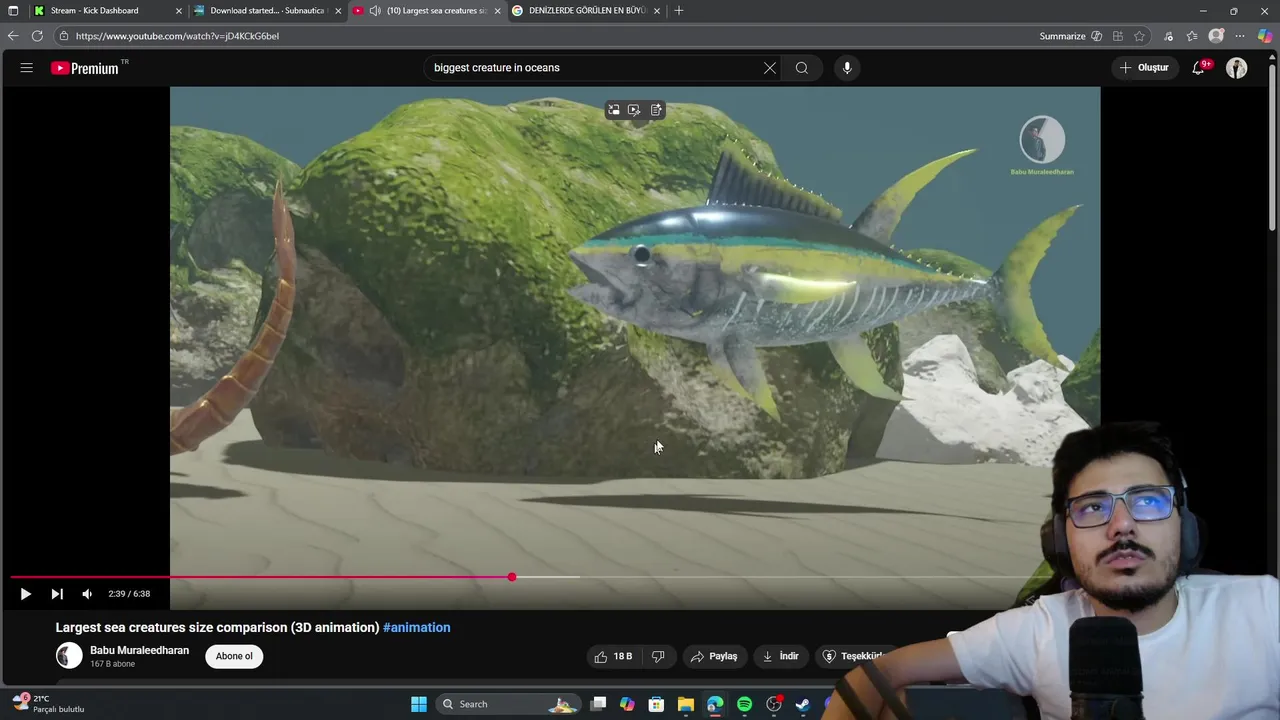Click the page vertical scrollbar
Viewport: 1280px width, 720px height.
tap(1273, 150)
